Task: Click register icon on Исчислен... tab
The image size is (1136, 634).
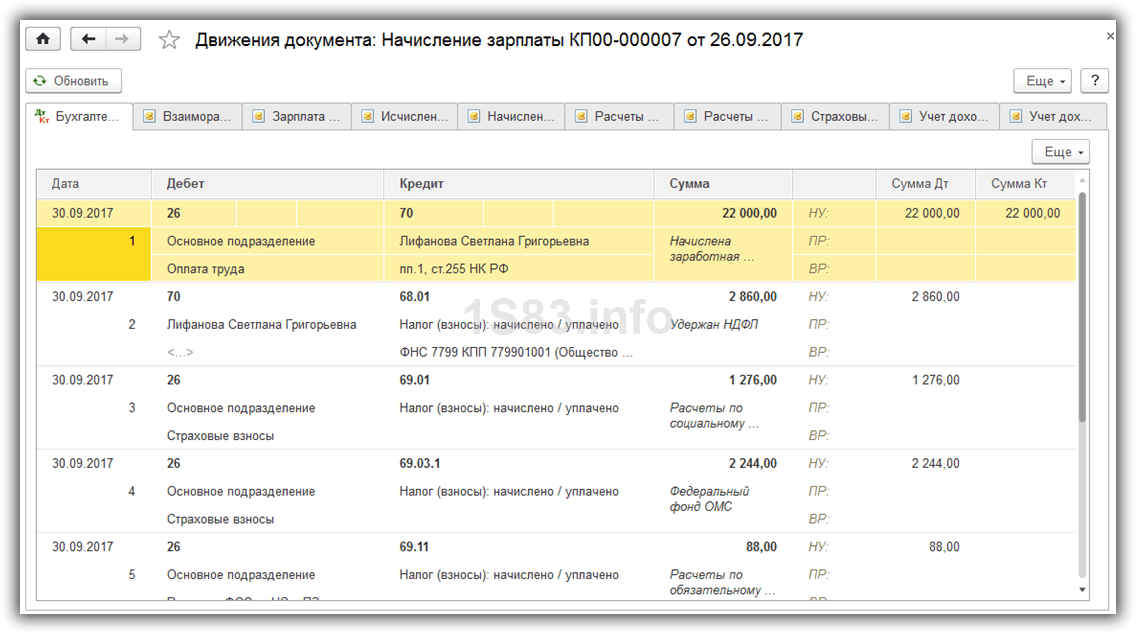Action: pos(367,117)
